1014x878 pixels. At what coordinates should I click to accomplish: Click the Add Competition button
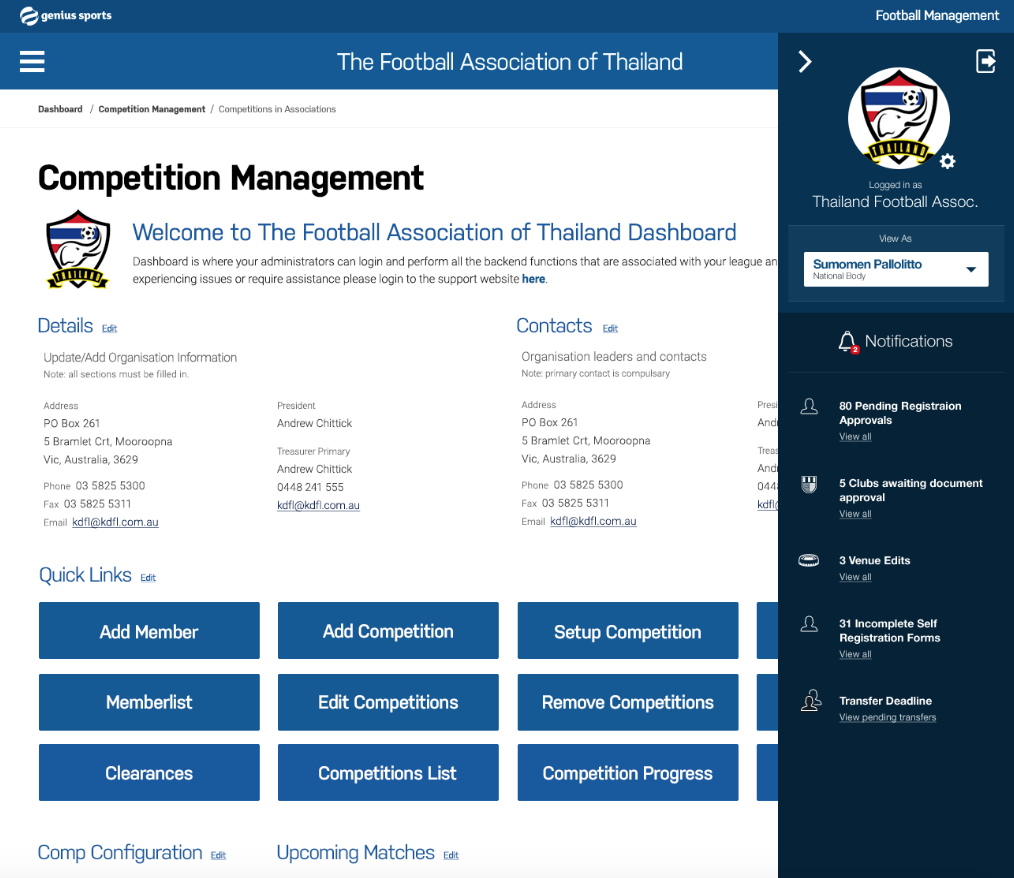388,630
